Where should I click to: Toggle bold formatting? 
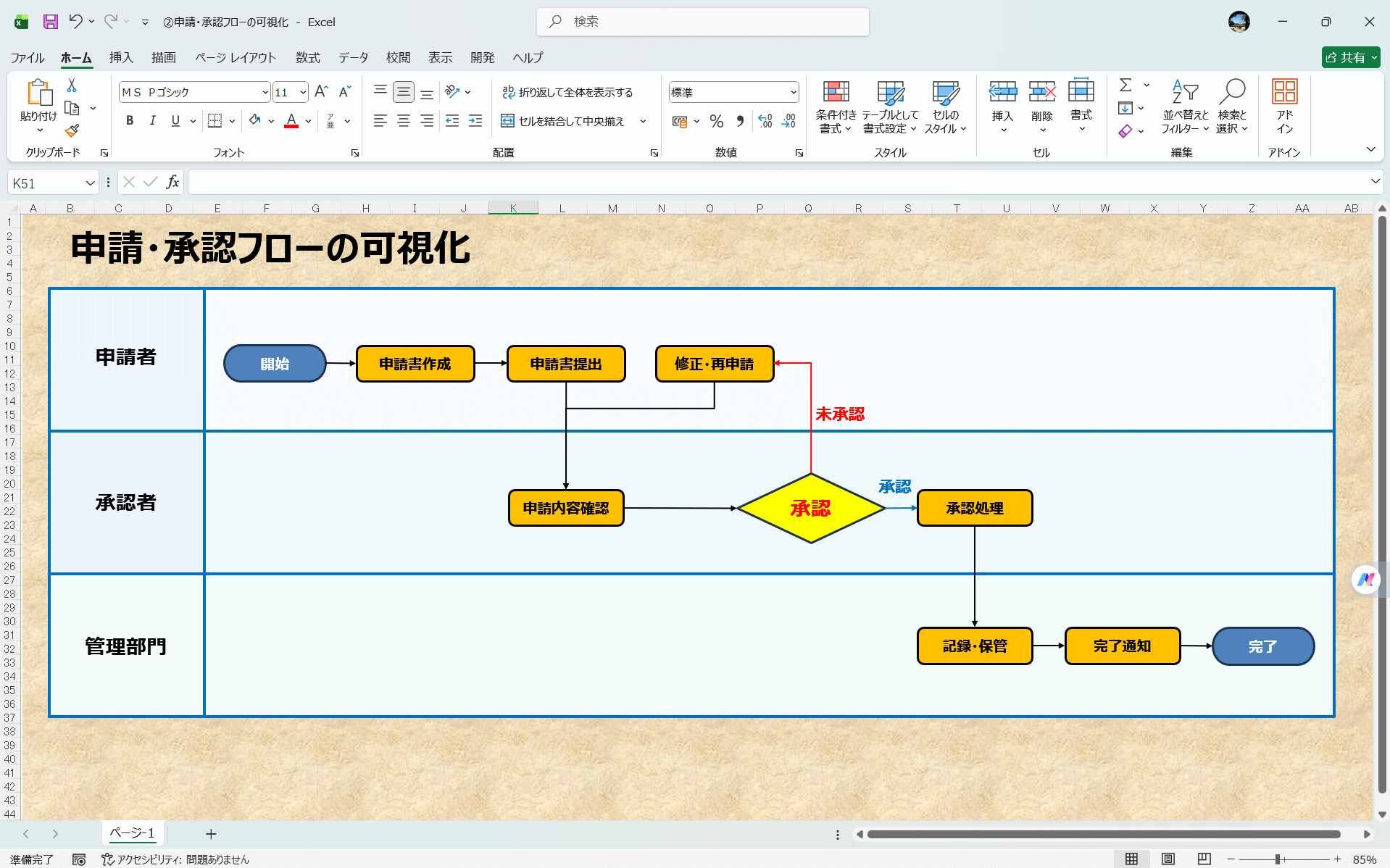click(129, 121)
